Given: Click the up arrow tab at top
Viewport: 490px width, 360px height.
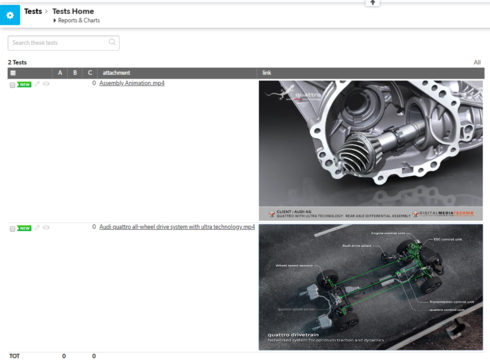Looking at the screenshot, I should tap(373, 3).
